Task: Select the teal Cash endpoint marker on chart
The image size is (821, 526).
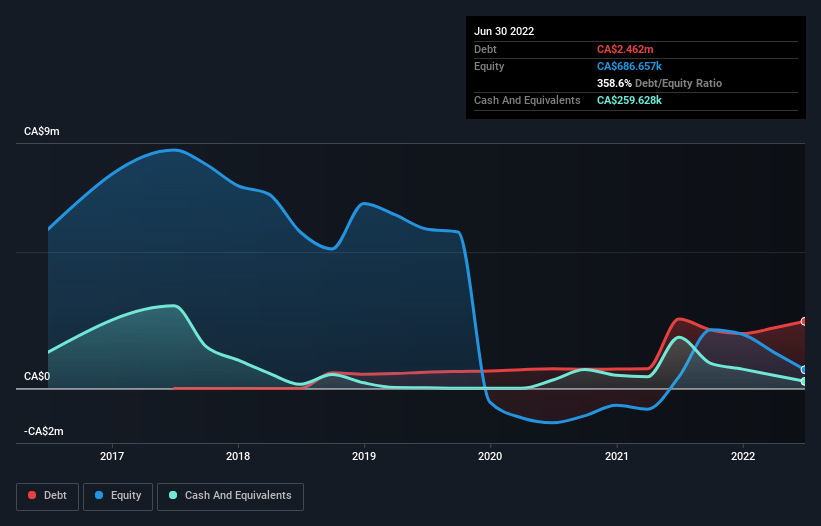Action: pyautogui.click(x=804, y=382)
